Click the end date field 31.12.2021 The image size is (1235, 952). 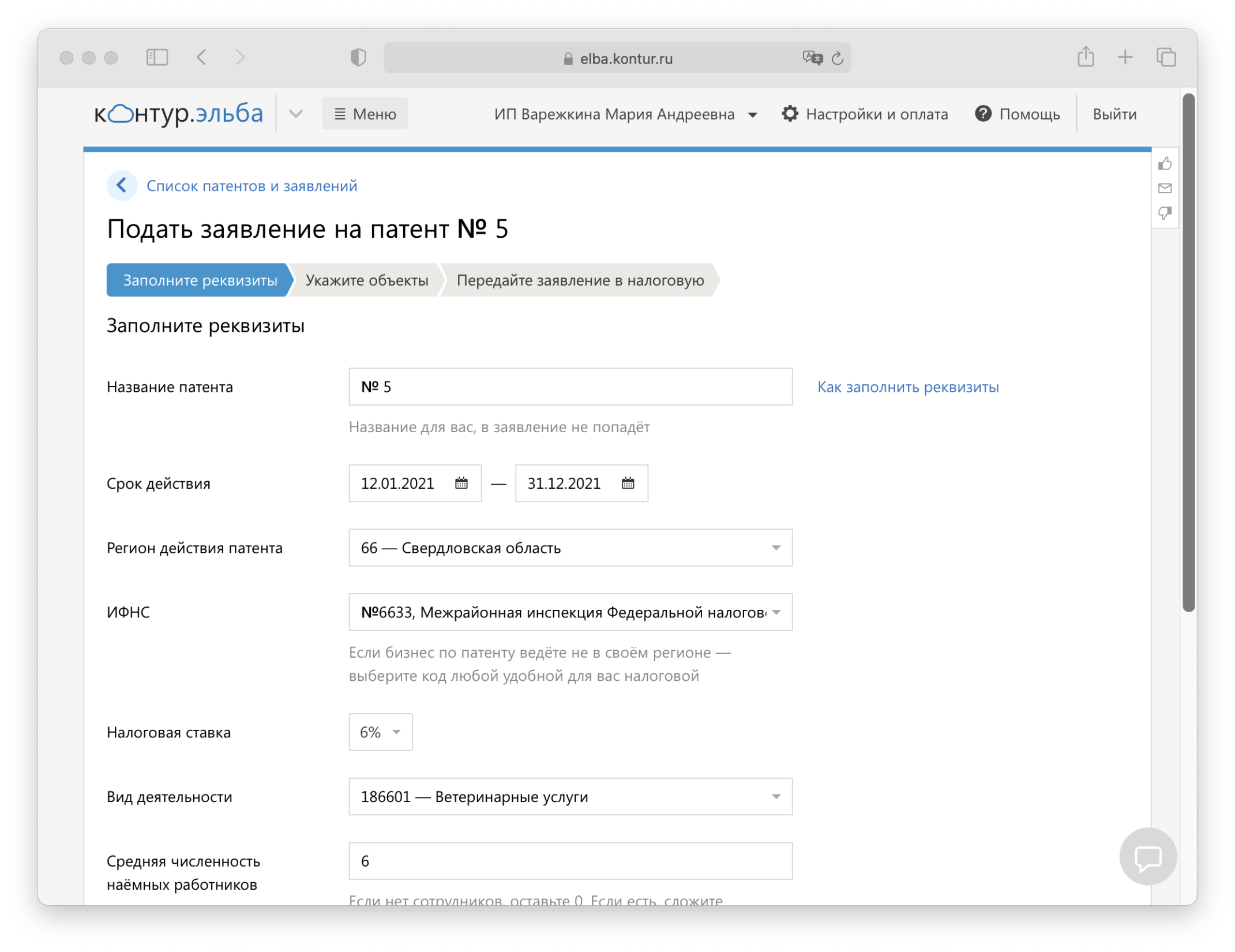581,484
